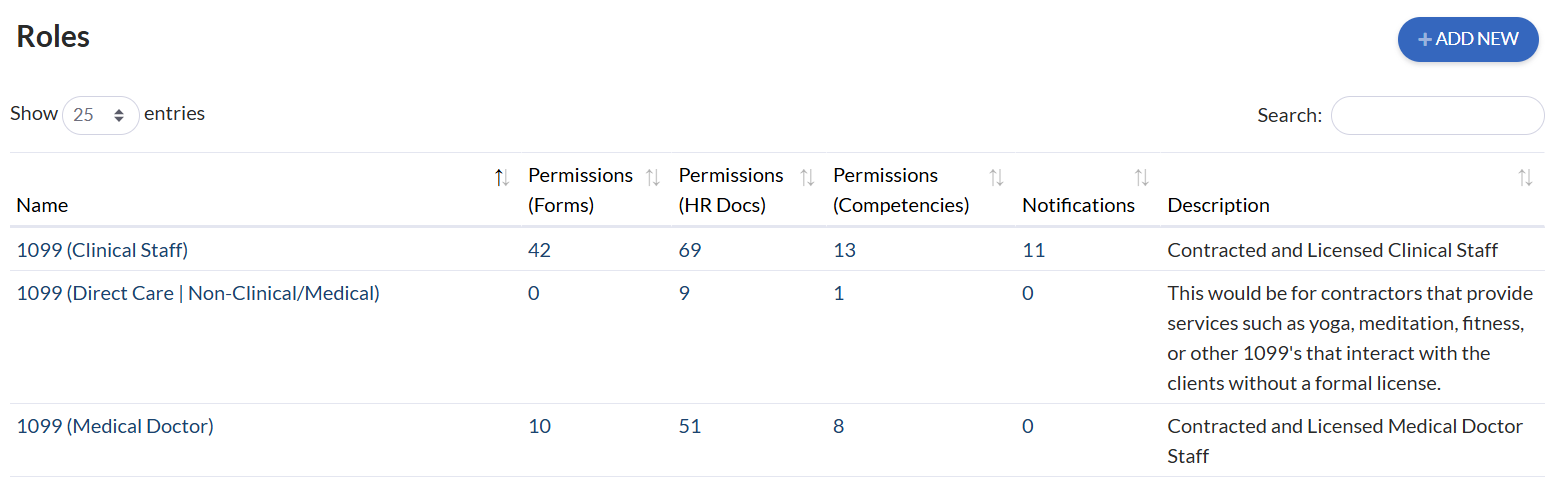Screen dimensions: 1558x485
Task: Click Competencies count 8 for Medical Doctor
Action: click(x=838, y=427)
